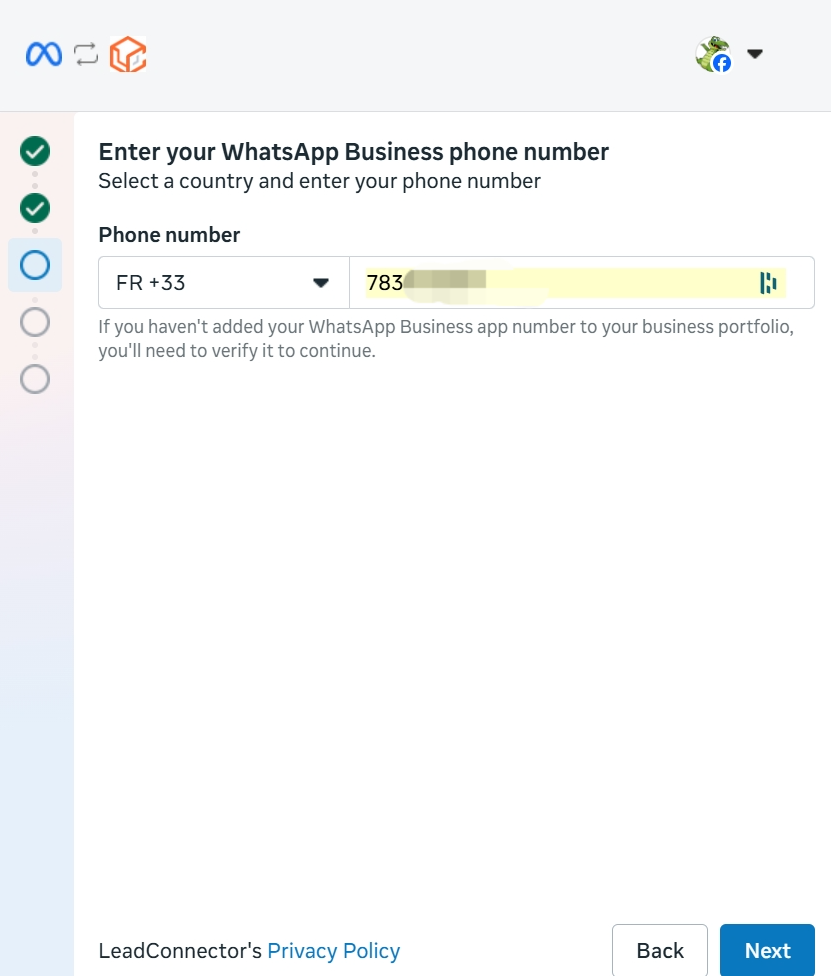Click the orange LeadConnector cube logo
Viewport: 831px width, 976px height.
(128, 54)
